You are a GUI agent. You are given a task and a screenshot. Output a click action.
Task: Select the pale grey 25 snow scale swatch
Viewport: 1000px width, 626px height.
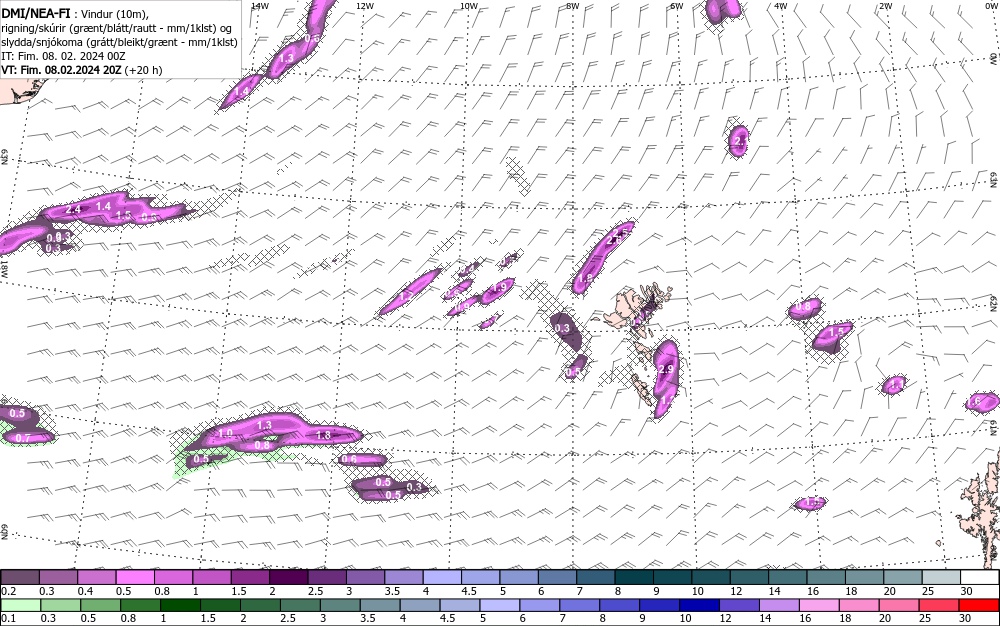942,578
